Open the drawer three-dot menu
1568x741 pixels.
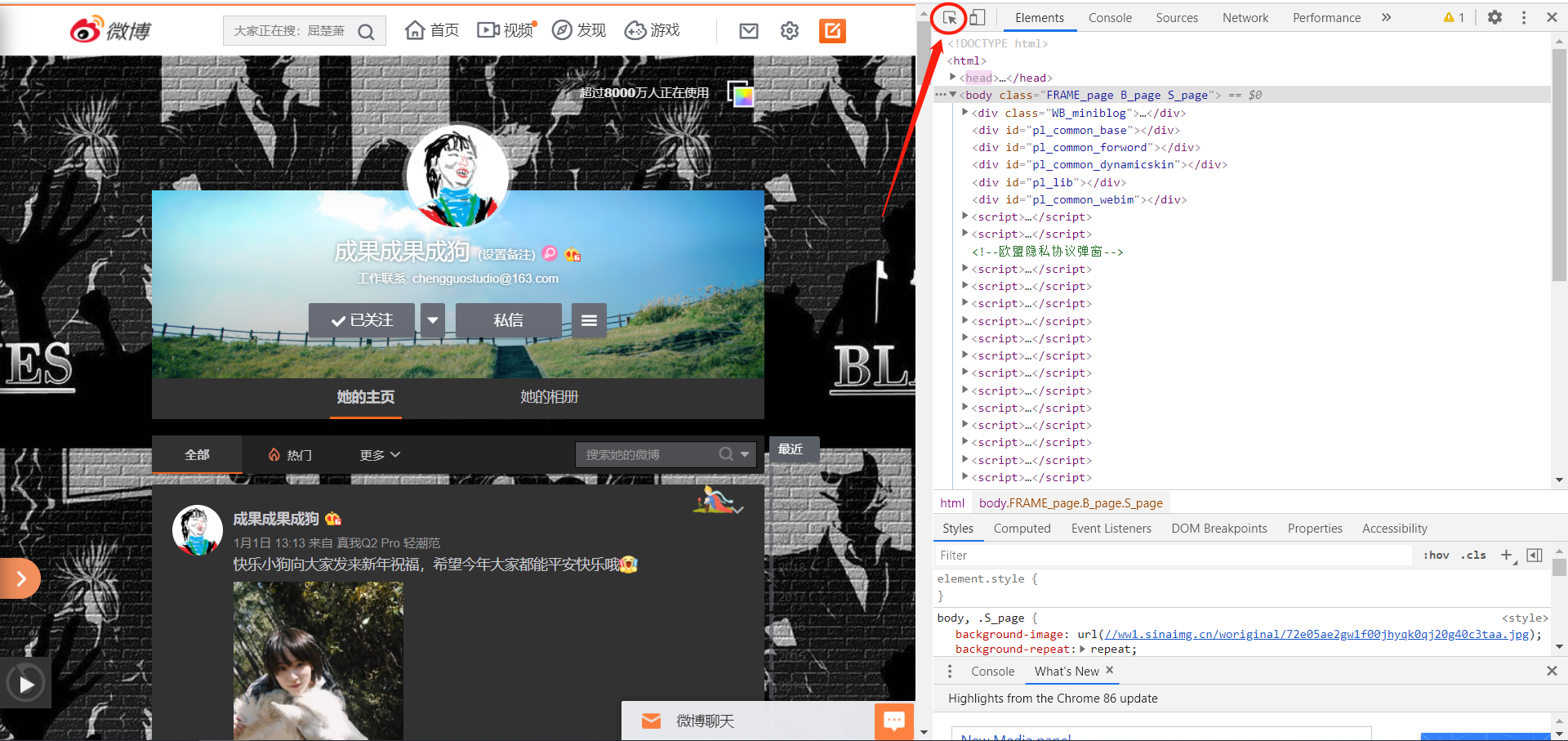coord(949,671)
